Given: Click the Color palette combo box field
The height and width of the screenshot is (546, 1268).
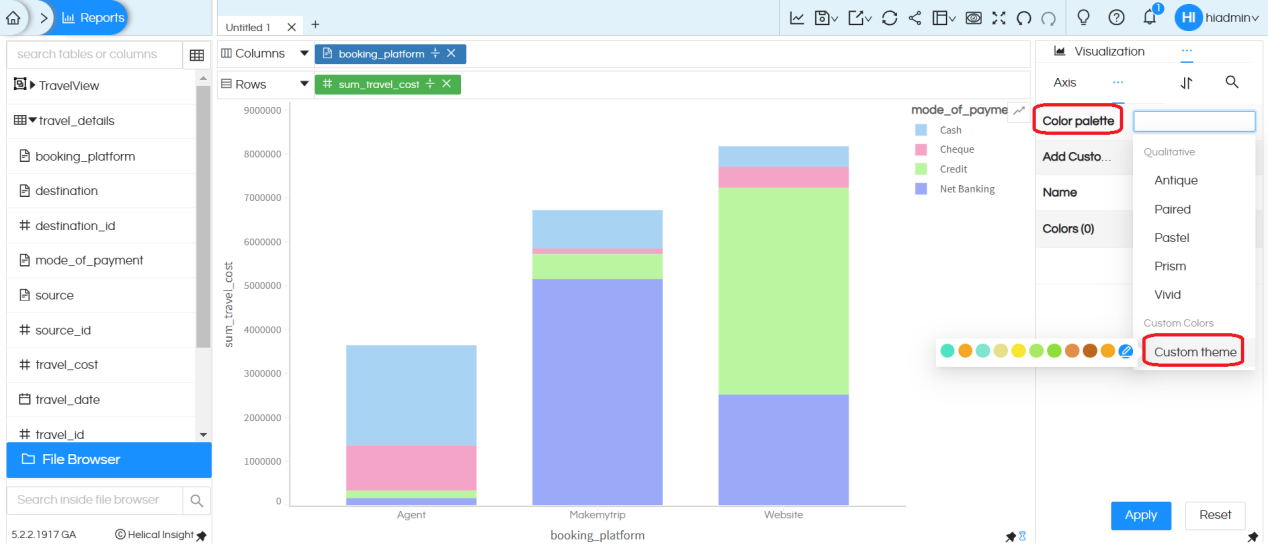Looking at the screenshot, I should pyautogui.click(x=1194, y=121).
